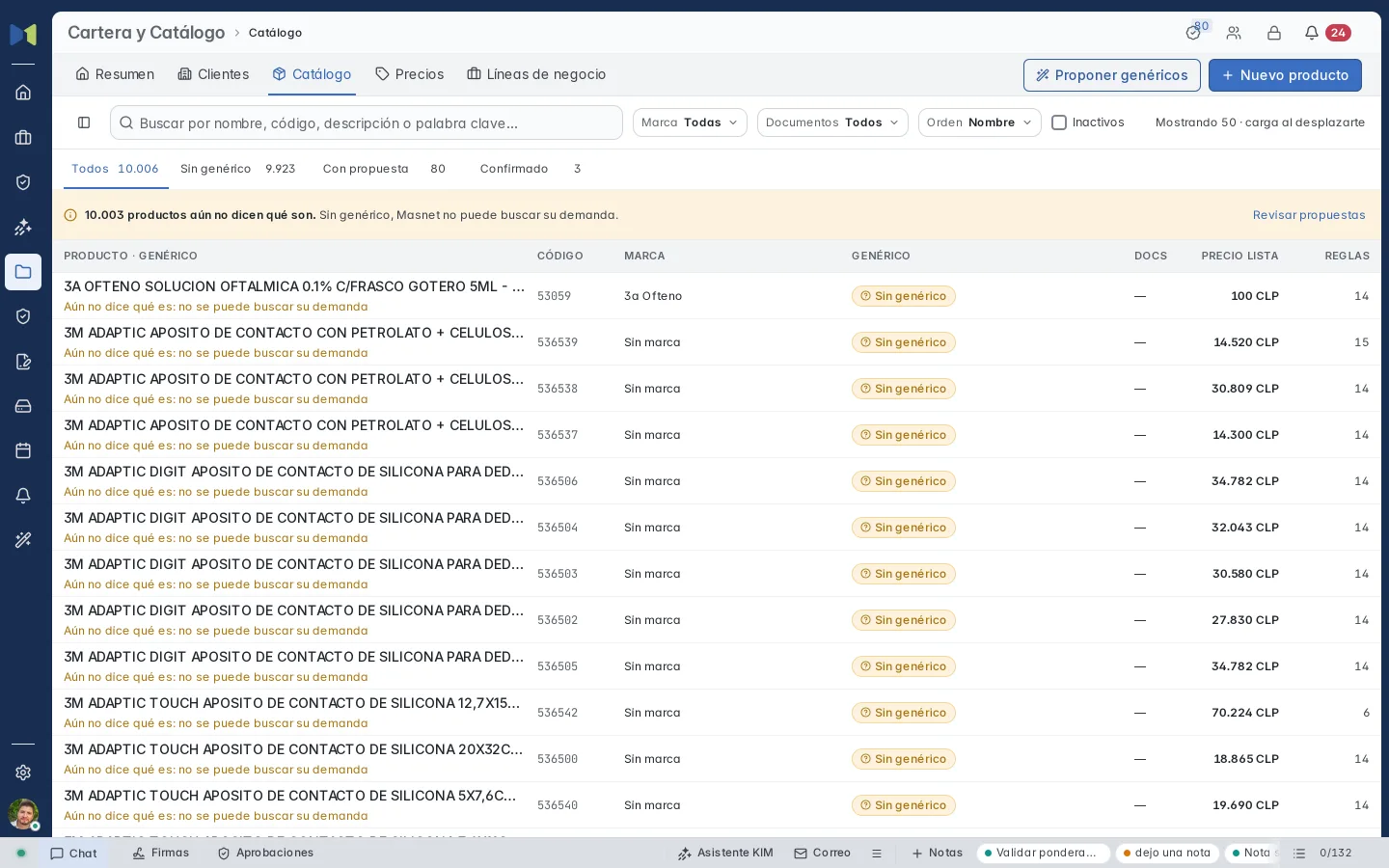
Task: Open Correo in the bottom bar
Action: (822, 854)
